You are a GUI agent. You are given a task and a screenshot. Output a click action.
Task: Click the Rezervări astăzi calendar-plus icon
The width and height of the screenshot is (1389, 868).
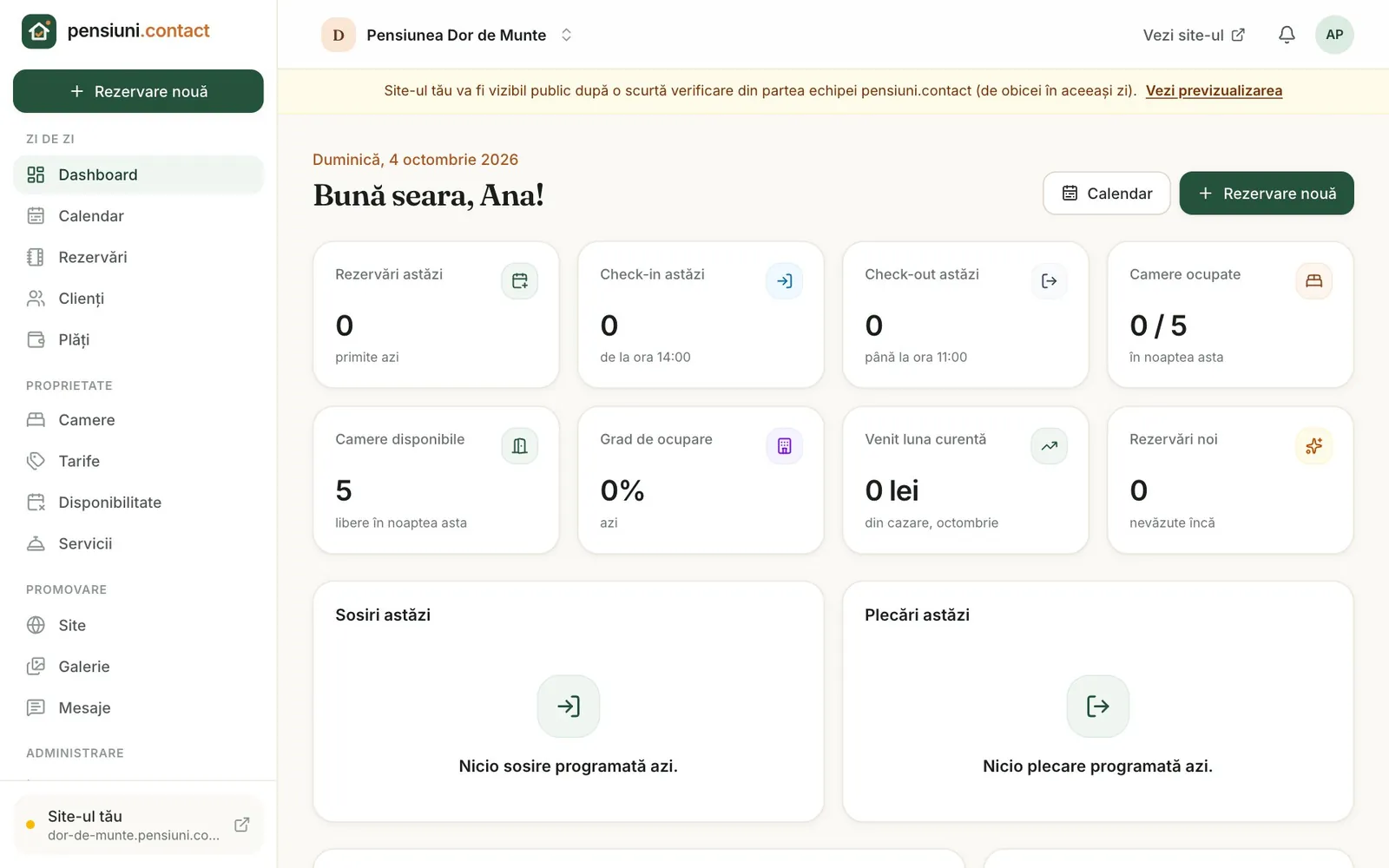[519, 280]
